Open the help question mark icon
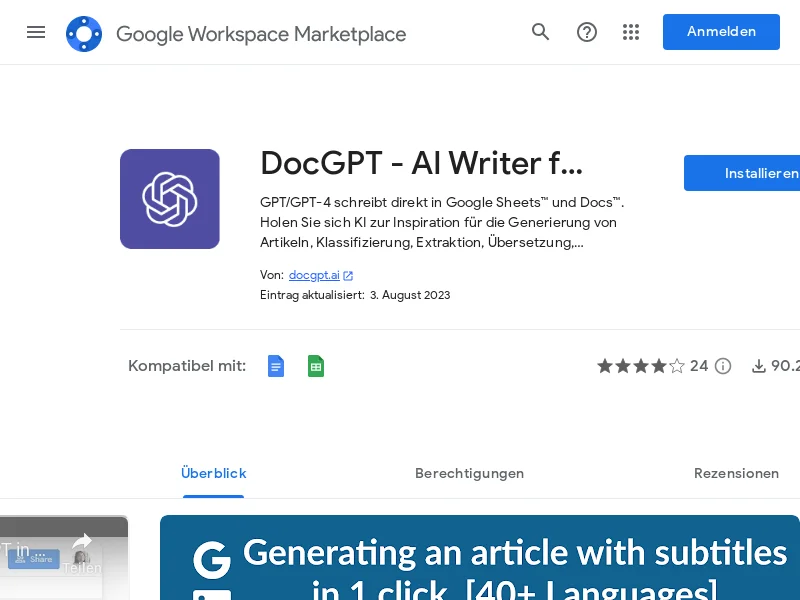The image size is (800, 600). [x=587, y=32]
